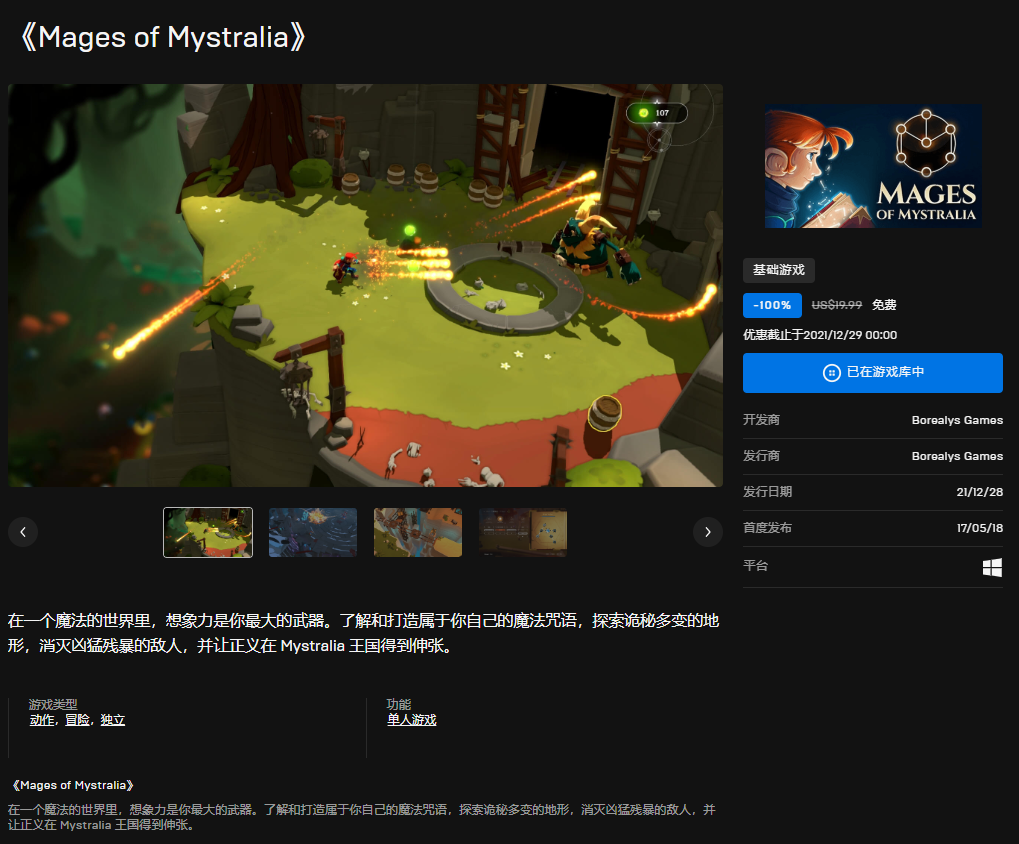Click the developer value Borealys Games
Image resolution: width=1019 pixels, height=844 pixels.
957,420
